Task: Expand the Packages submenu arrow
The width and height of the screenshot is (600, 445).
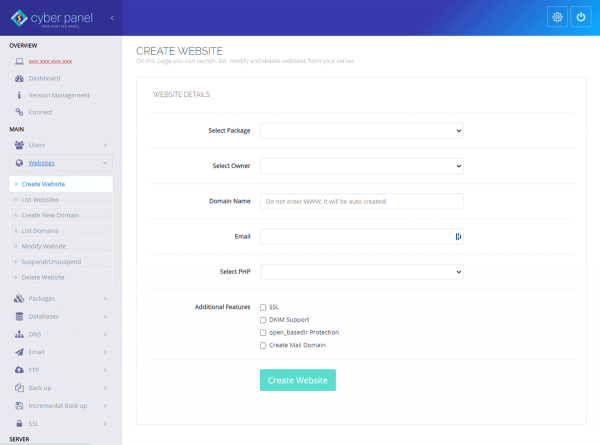Action: point(105,298)
